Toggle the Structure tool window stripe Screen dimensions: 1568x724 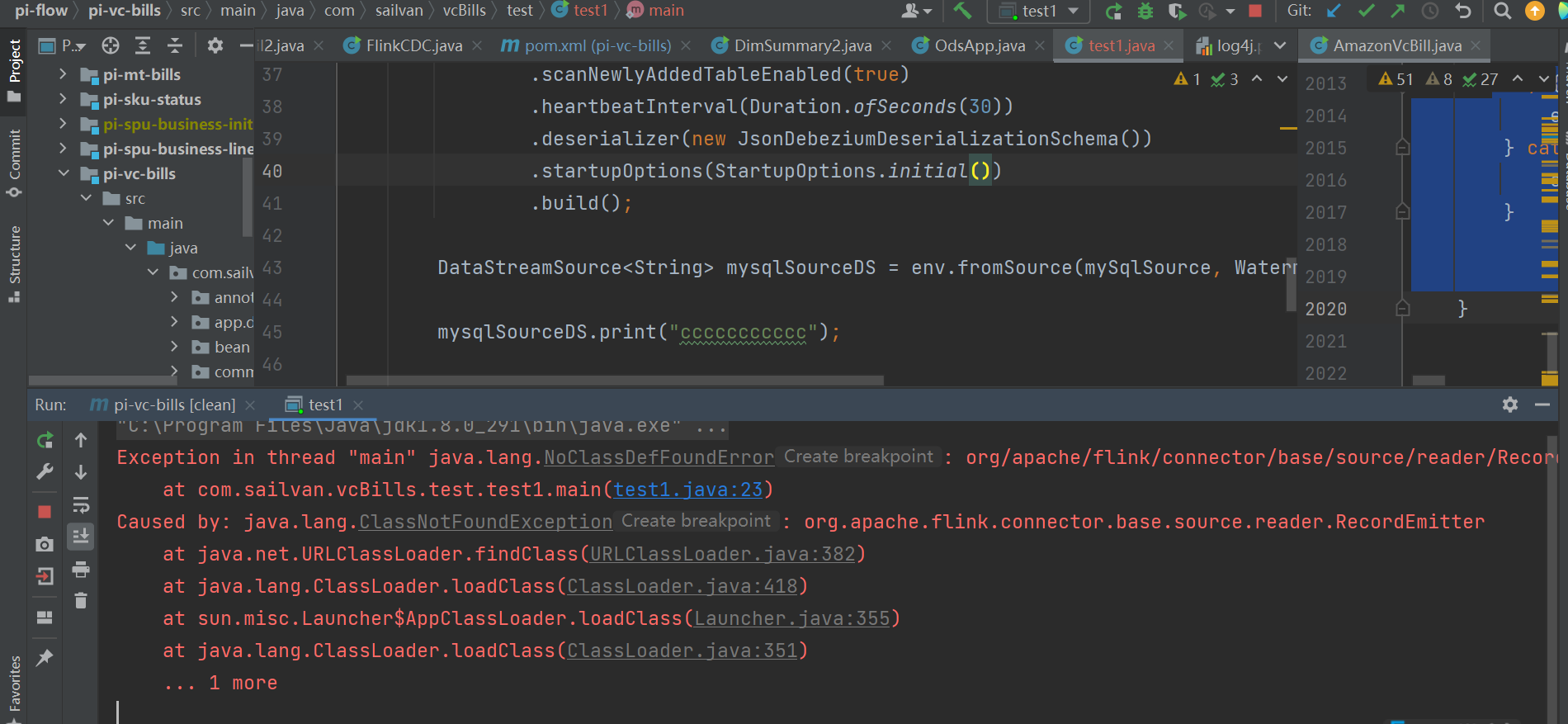[14, 263]
